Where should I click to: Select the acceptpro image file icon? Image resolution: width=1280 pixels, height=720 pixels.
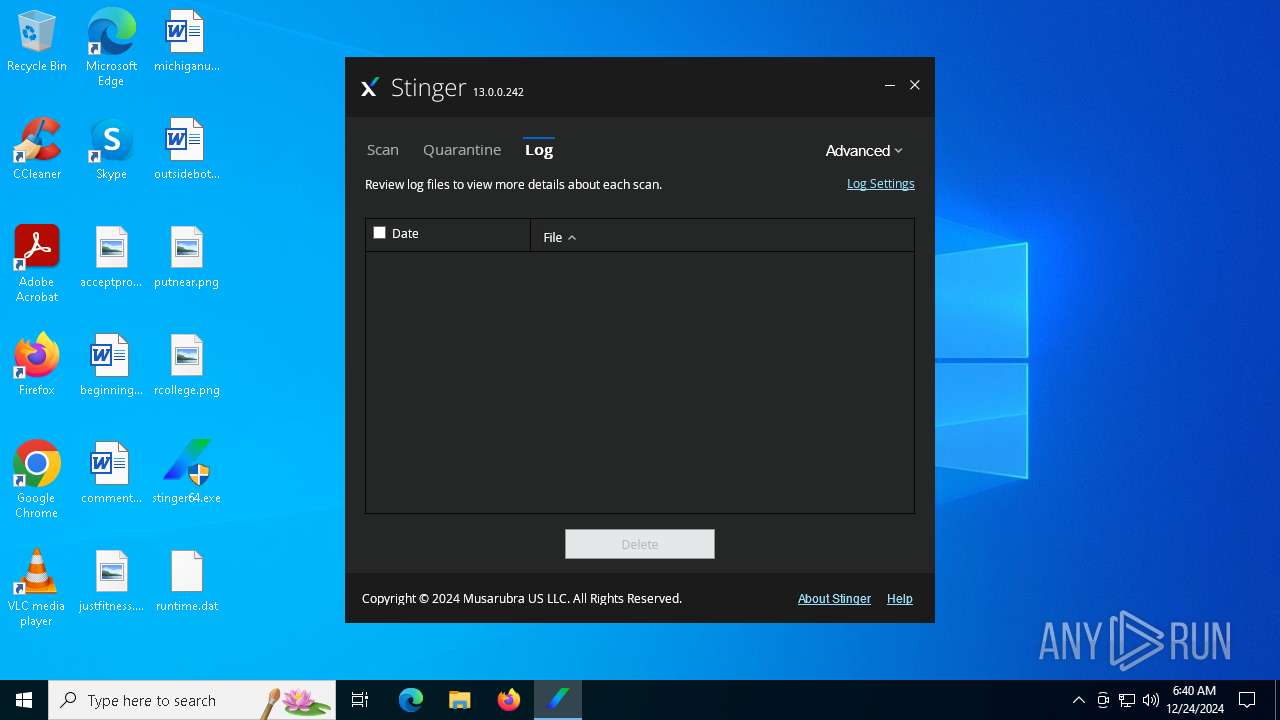(111, 258)
